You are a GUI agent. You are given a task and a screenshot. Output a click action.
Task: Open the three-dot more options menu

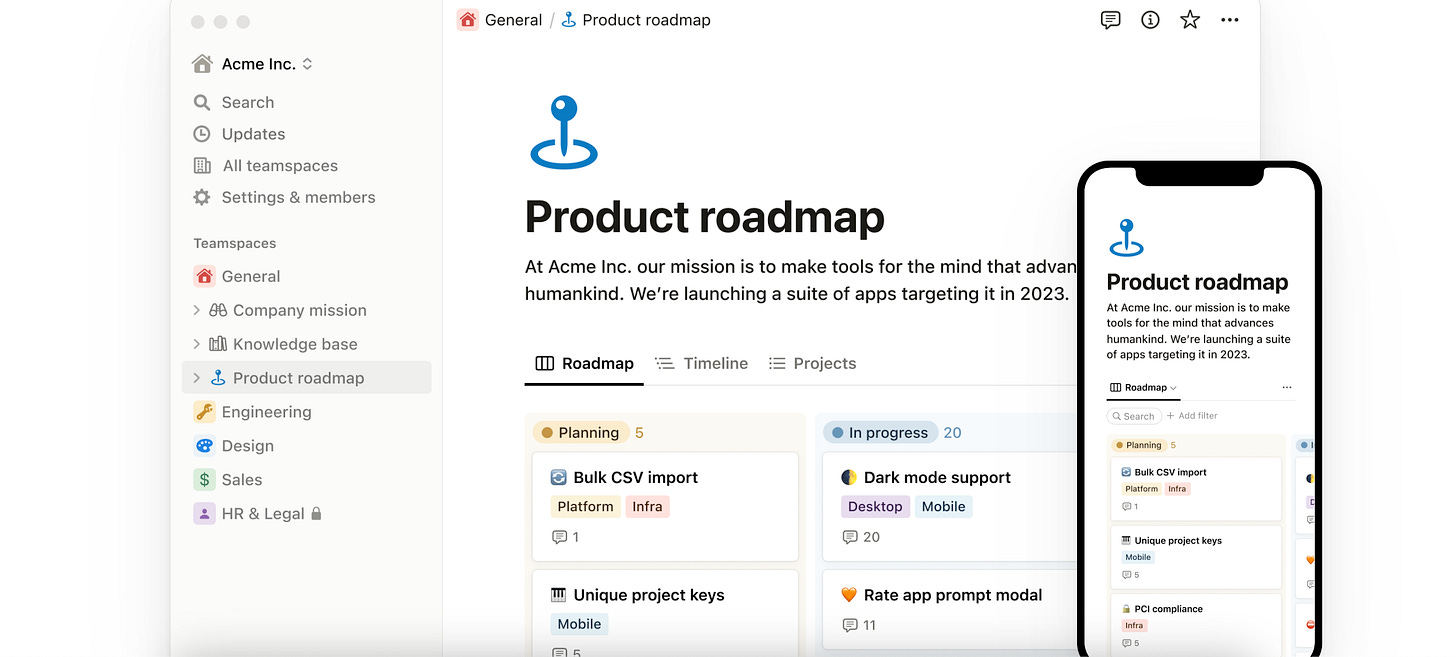(1230, 20)
